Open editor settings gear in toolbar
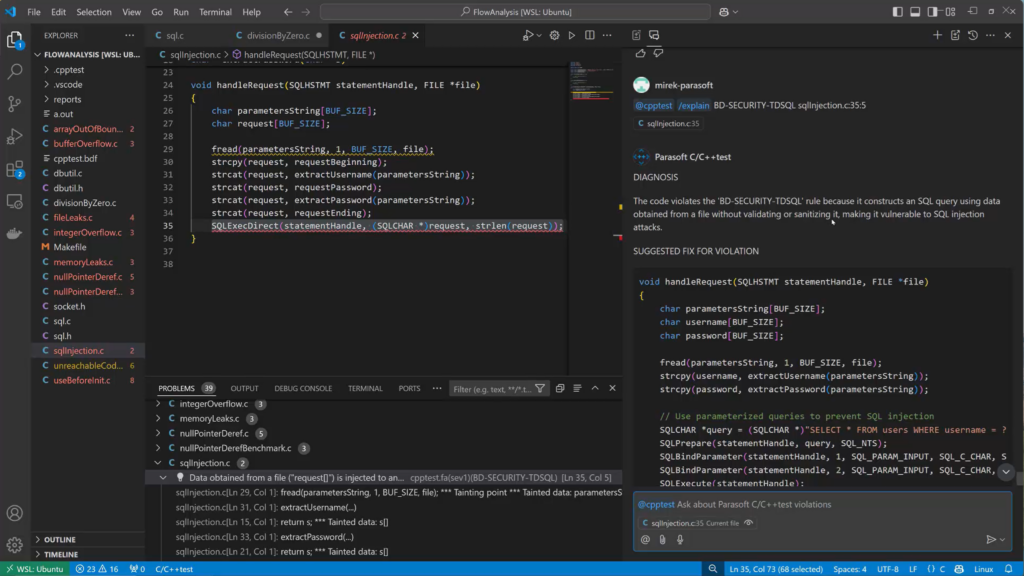This screenshot has height=576, width=1024. tap(554, 35)
